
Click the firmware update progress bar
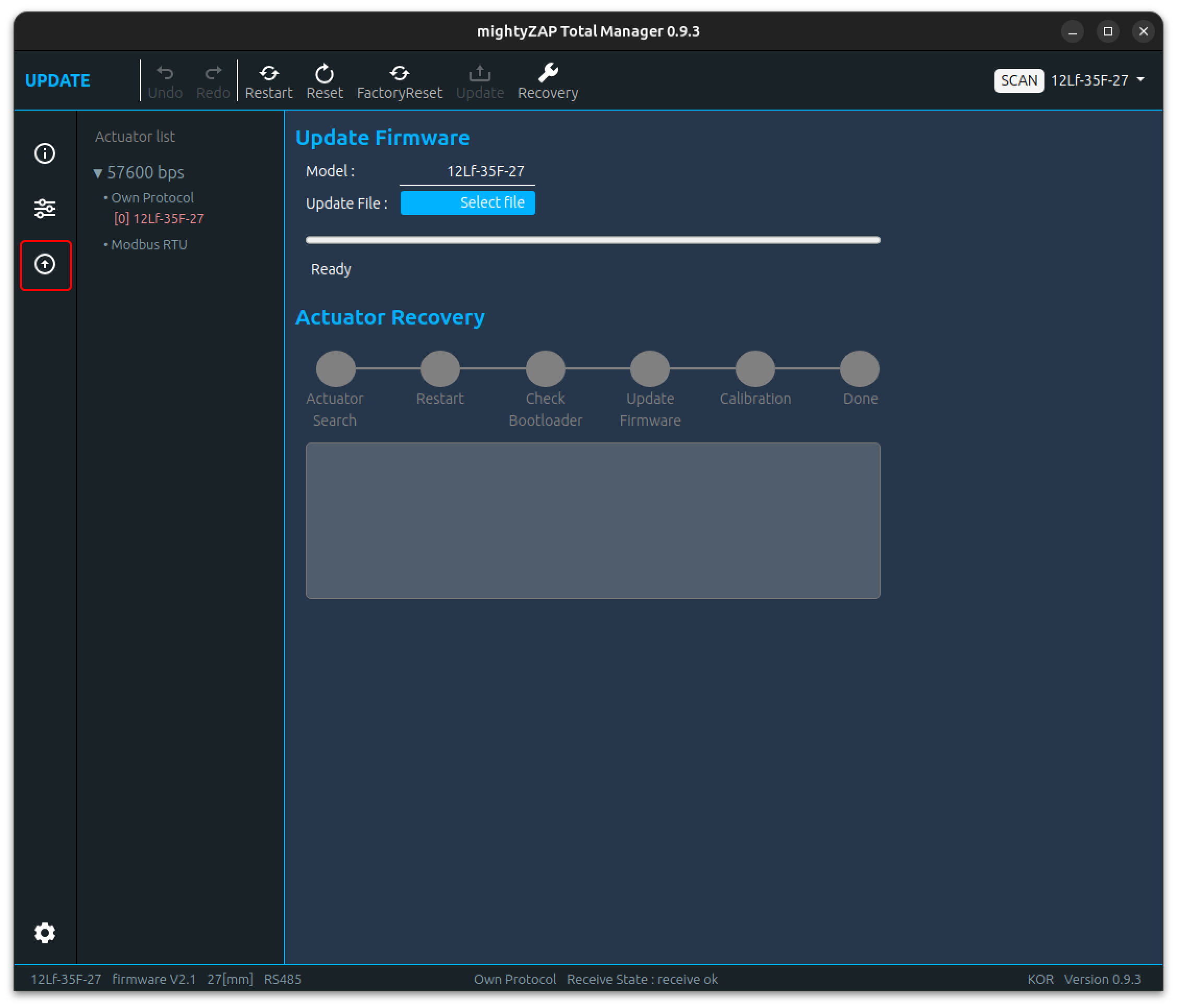(593, 240)
